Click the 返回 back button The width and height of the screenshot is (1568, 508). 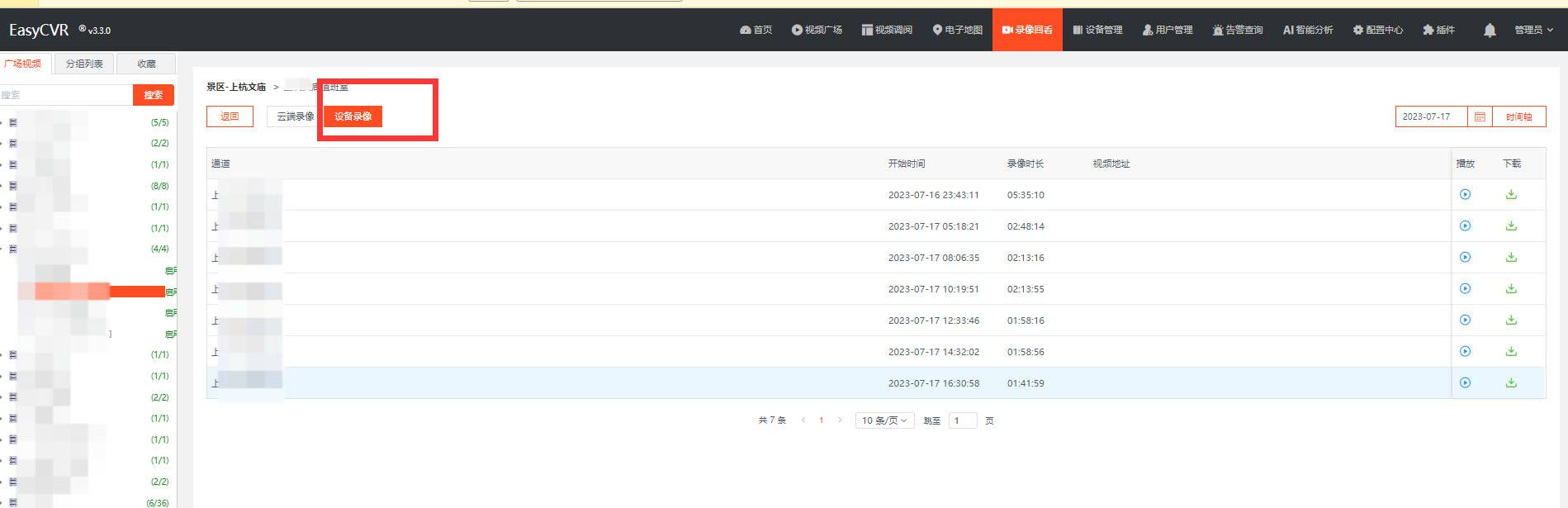pyautogui.click(x=230, y=116)
